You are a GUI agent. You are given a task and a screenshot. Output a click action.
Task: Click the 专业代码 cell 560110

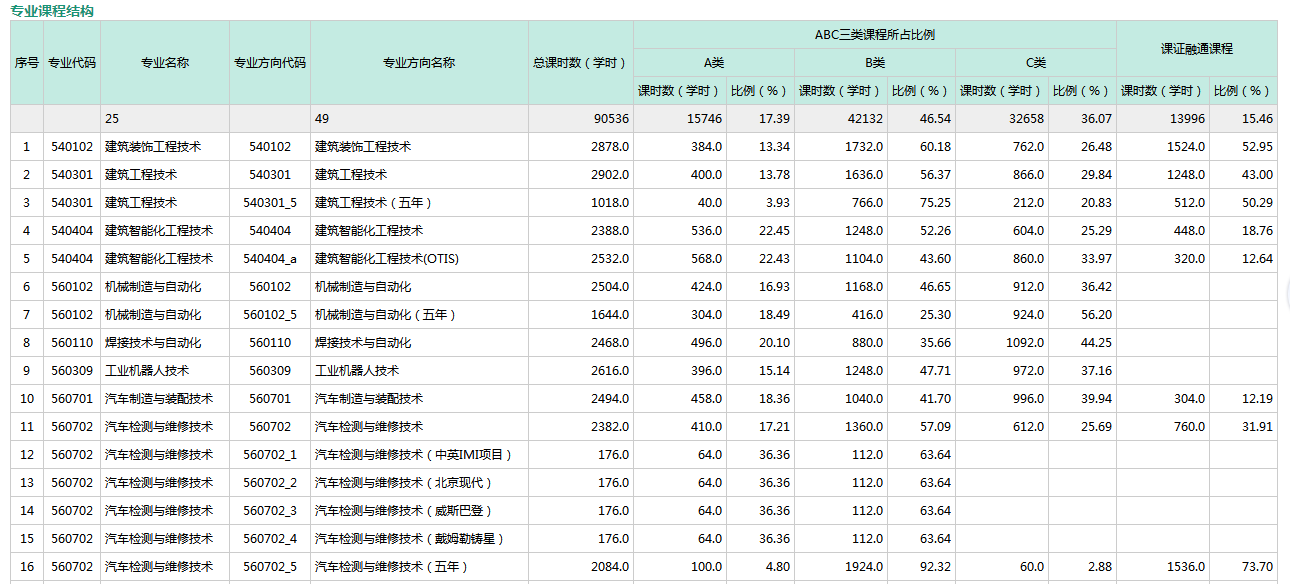pyautogui.click(x=72, y=342)
